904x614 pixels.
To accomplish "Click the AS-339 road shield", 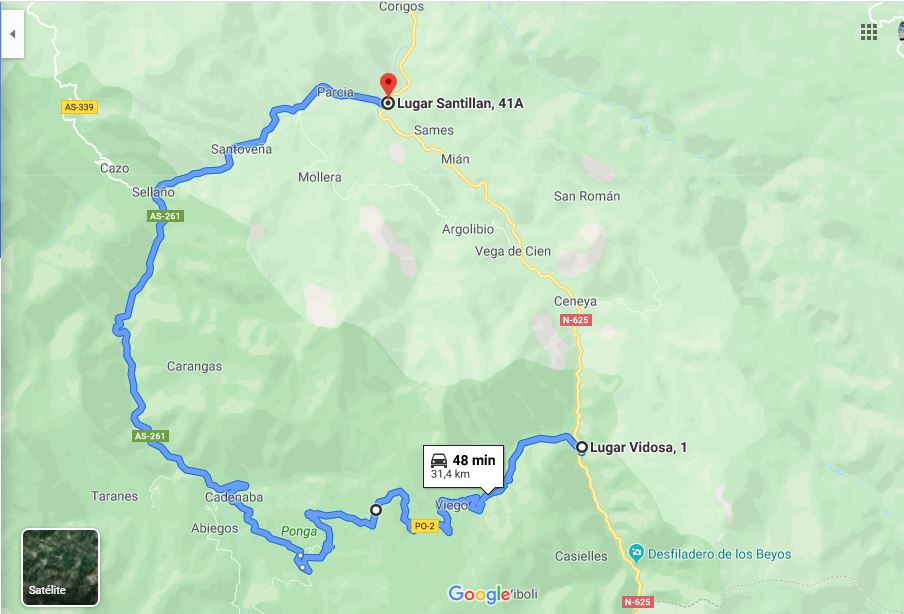I will (79, 107).
